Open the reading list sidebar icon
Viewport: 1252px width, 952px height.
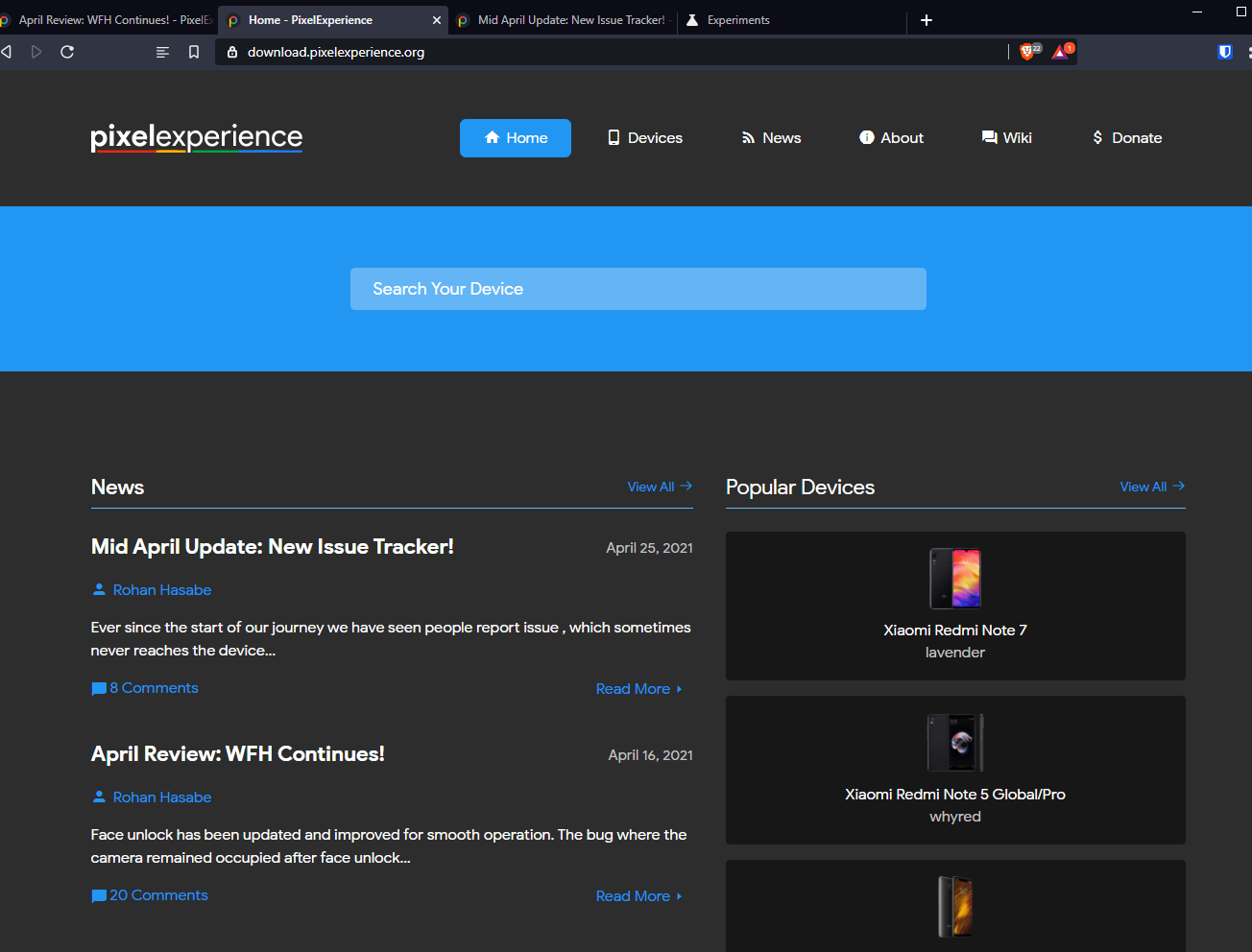[x=162, y=52]
